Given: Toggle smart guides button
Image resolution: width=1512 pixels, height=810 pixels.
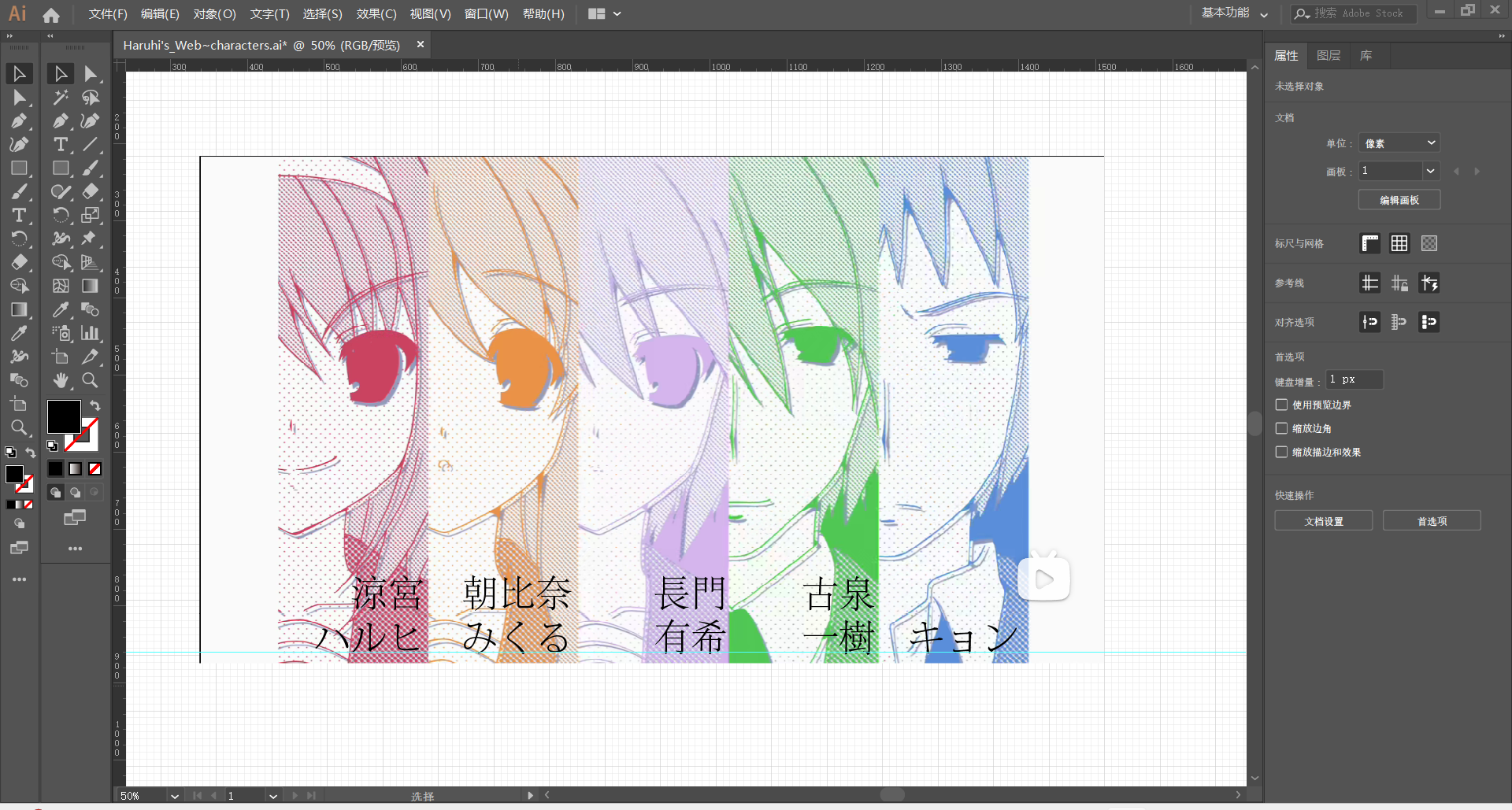Looking at the screenshot, I should coord(1429,283).
